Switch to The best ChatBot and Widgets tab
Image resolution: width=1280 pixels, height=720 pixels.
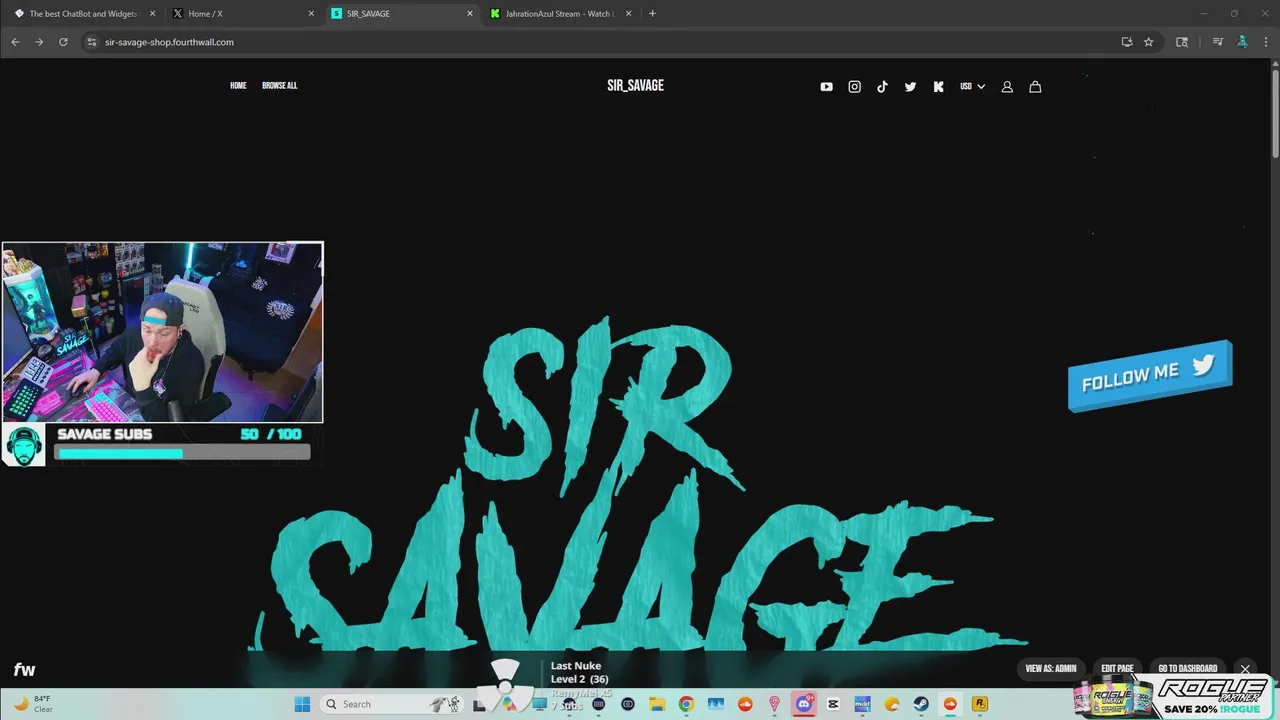pyautogui.click(x=84, y=14)
